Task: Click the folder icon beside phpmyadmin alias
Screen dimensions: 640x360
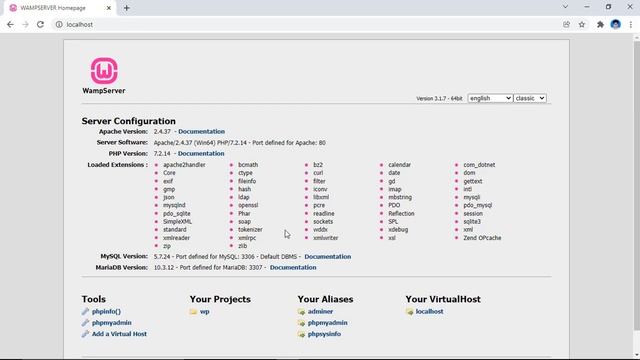Action: (x=302, y=323)
